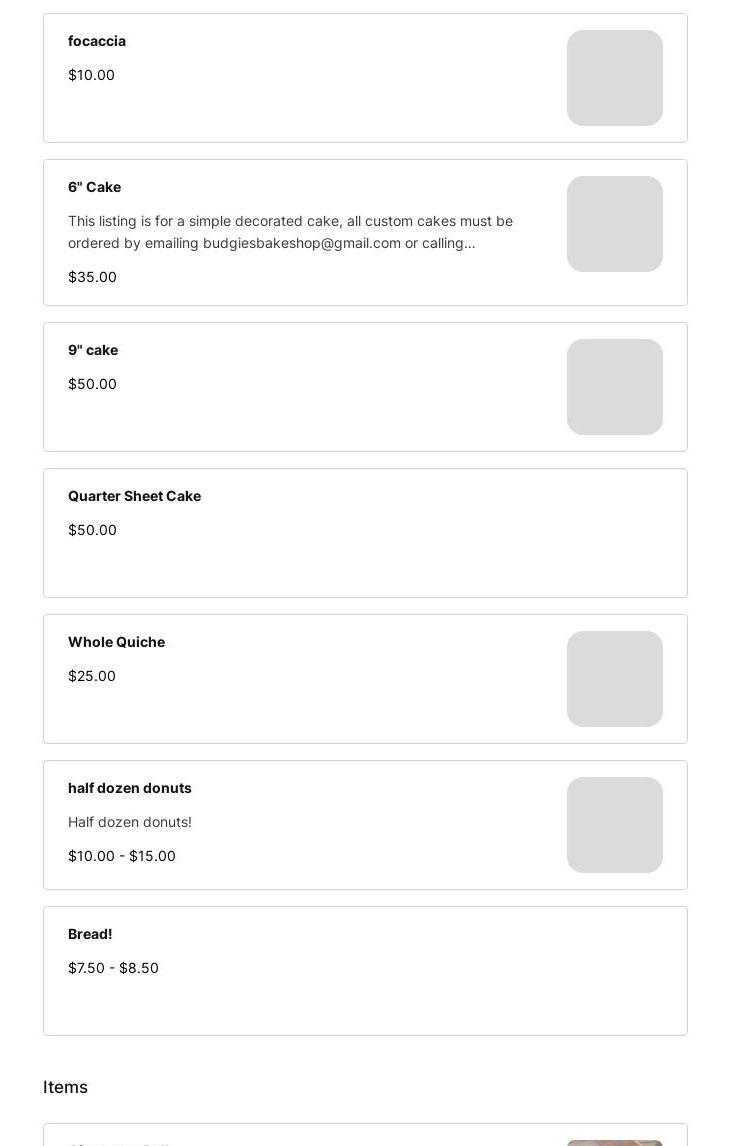The image size is (730, 1146).
Task: Click the focaccia image placeholder
Action: click(x=614, y=78)
